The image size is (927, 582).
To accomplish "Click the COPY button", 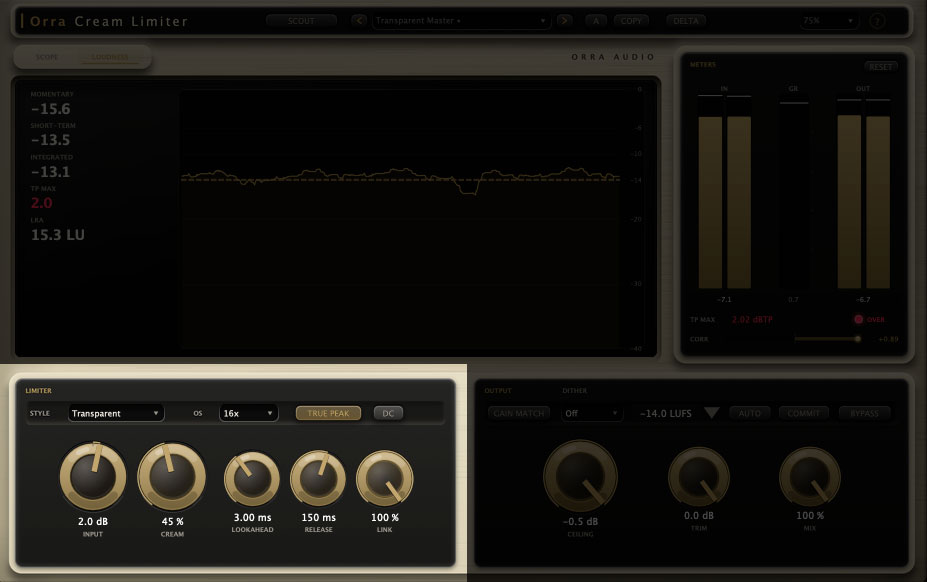I will click(x=631, y=21).
